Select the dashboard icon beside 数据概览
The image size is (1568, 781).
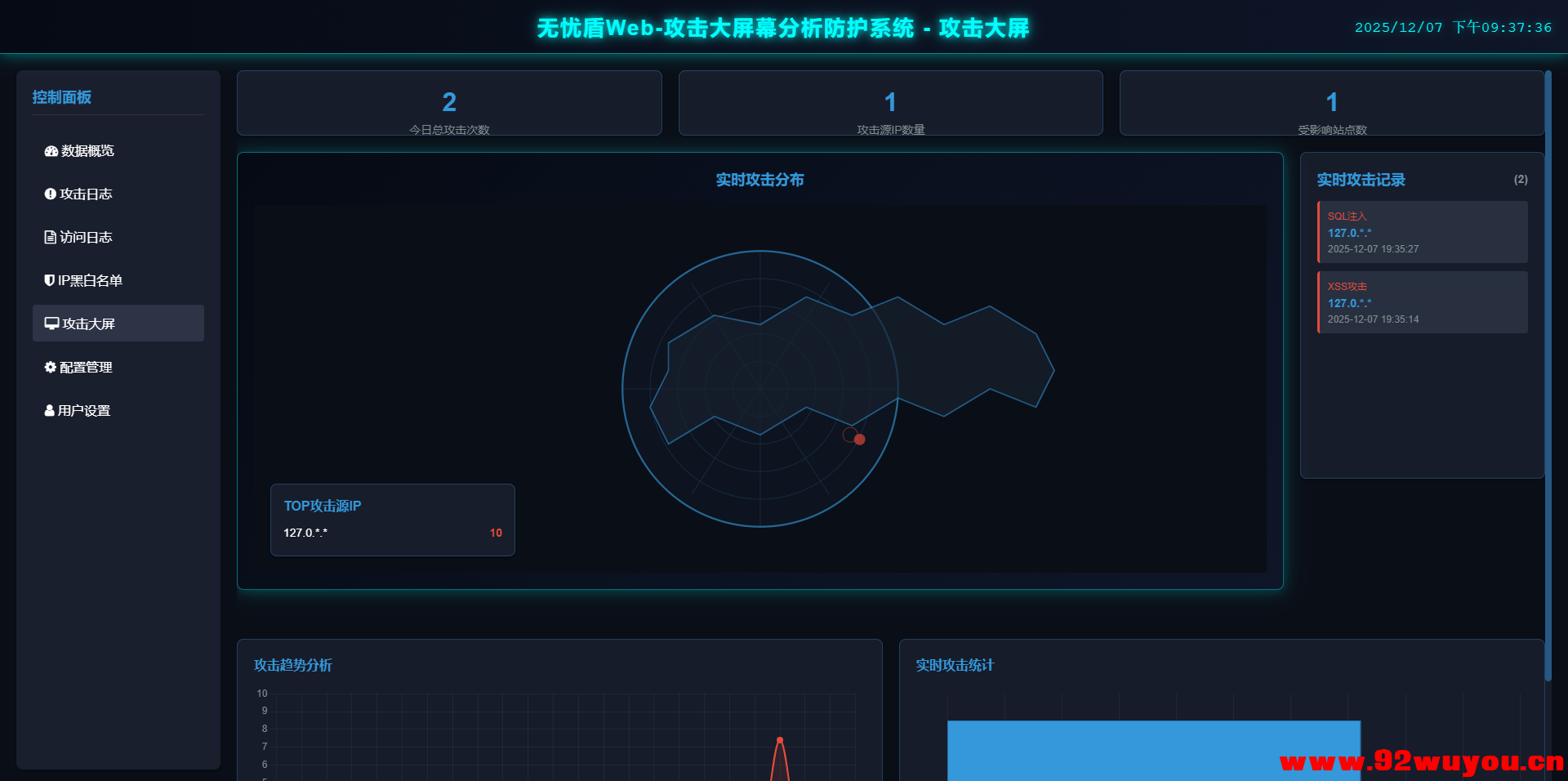tap(49, 150)
